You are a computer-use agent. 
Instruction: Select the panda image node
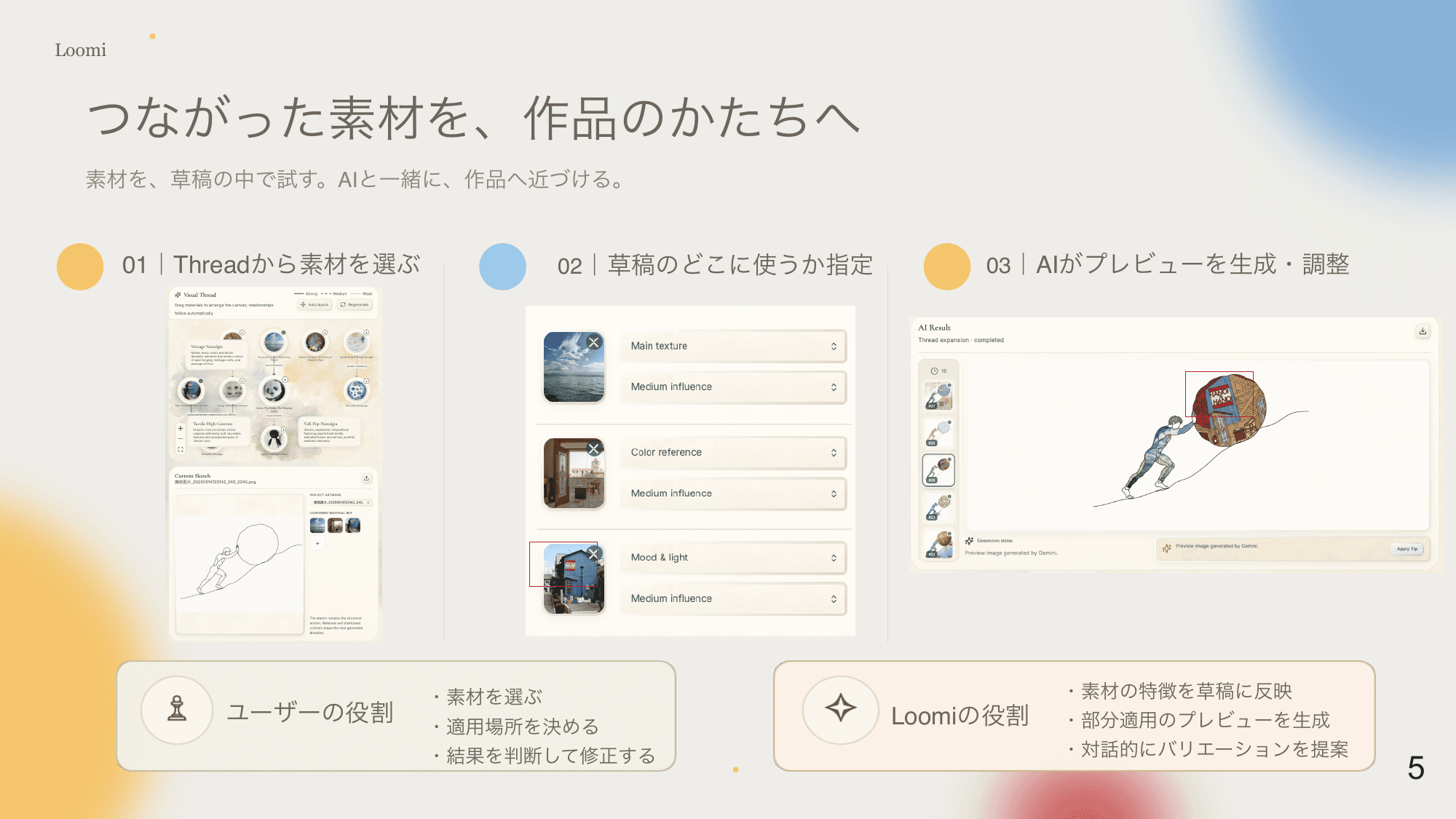pyautogui.click(x=274, y=391)
